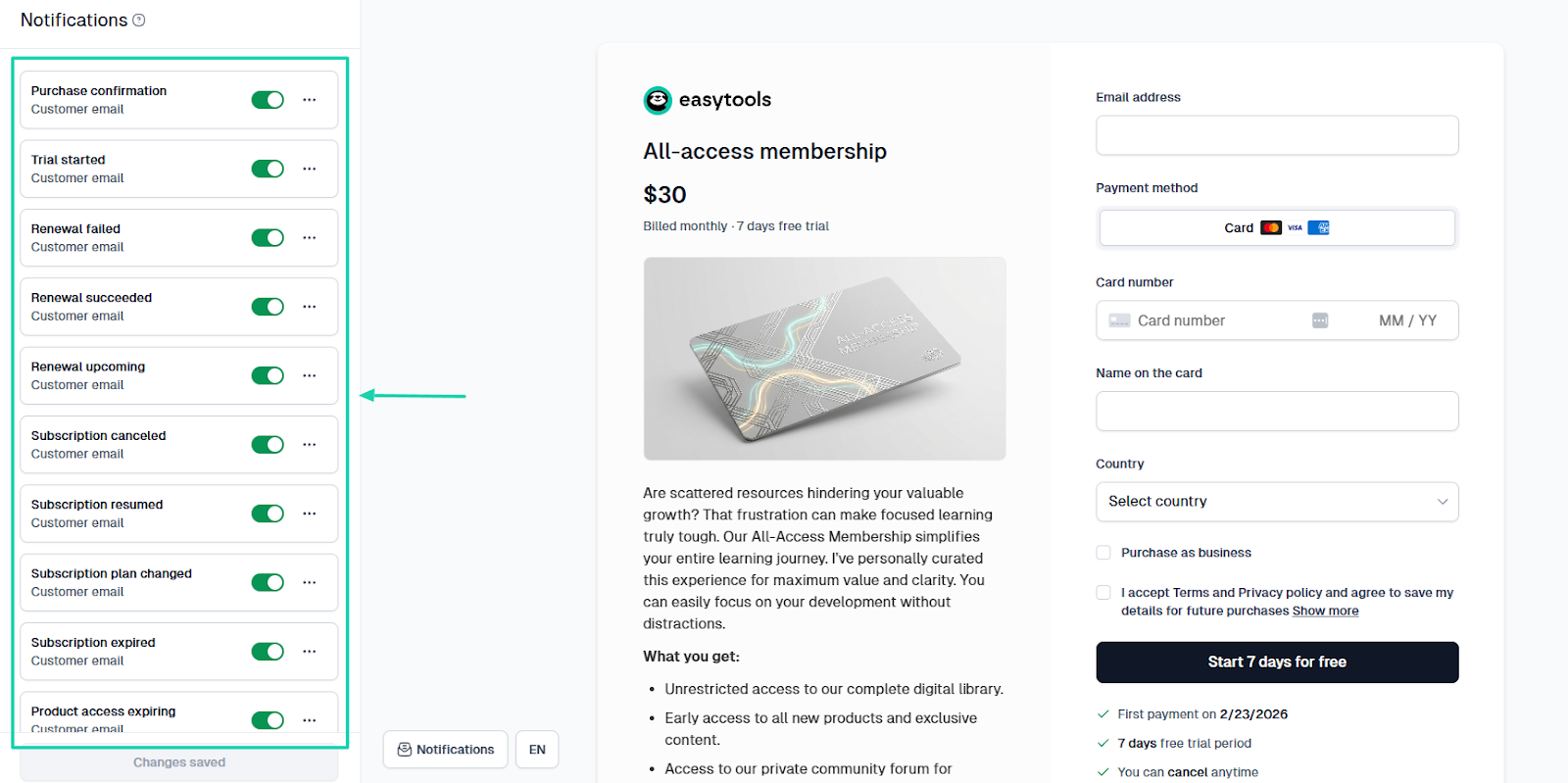1568x783 pixels.
Task: Open the EN language selector
Action: (537, 750)
